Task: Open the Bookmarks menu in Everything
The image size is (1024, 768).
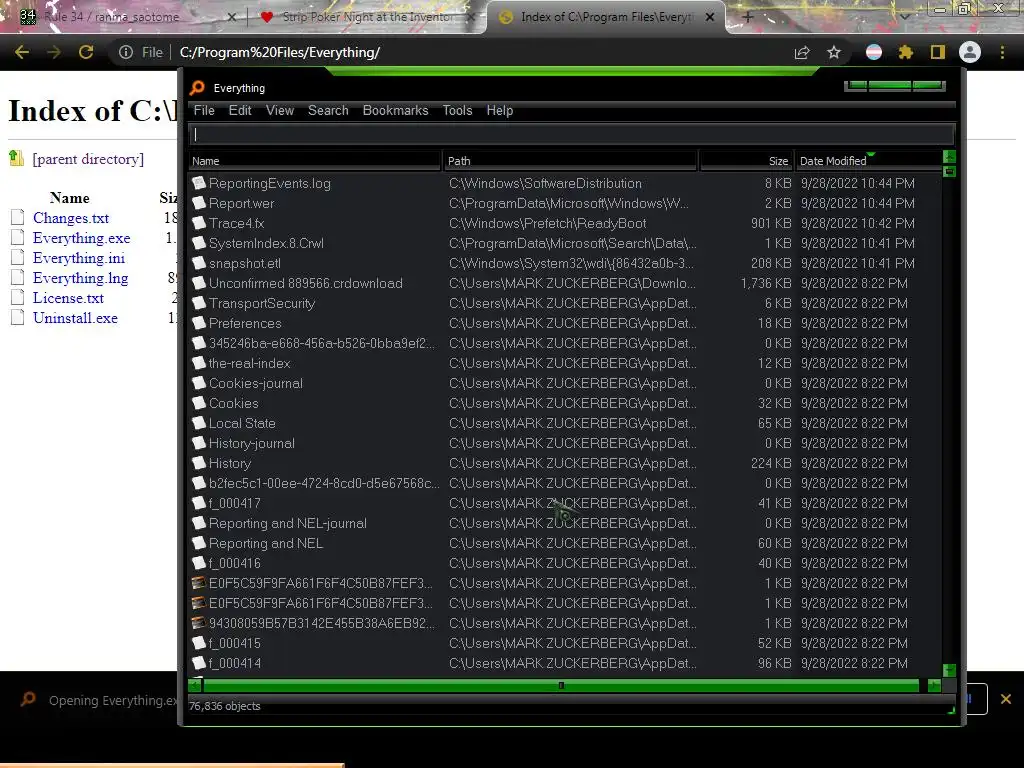Action: click(x=395, y=110)
